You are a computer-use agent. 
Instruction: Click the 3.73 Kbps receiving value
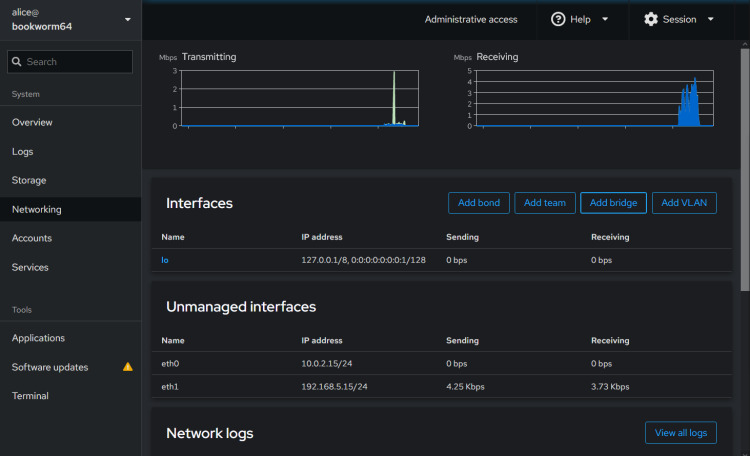tap(610, 387)
